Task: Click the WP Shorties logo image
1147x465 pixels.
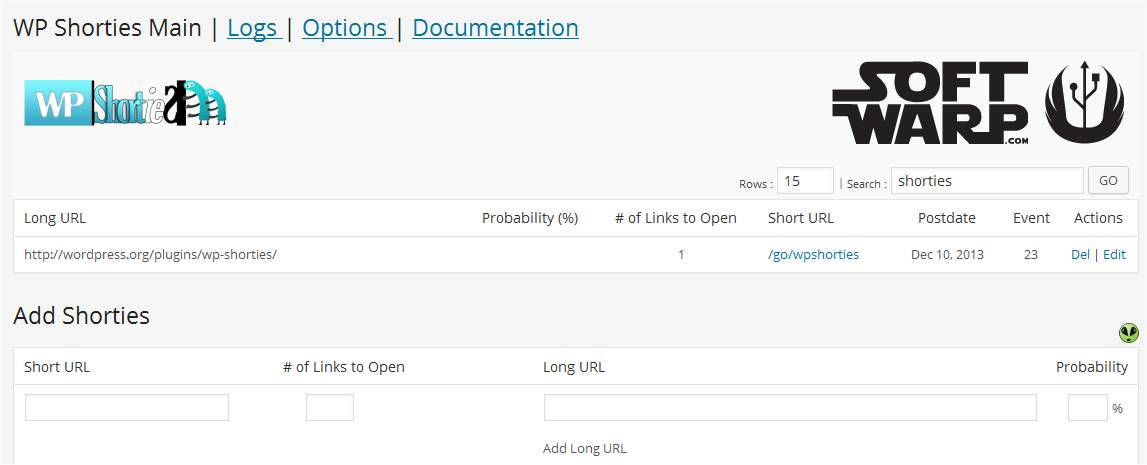Action: click(x=125, y=103)
